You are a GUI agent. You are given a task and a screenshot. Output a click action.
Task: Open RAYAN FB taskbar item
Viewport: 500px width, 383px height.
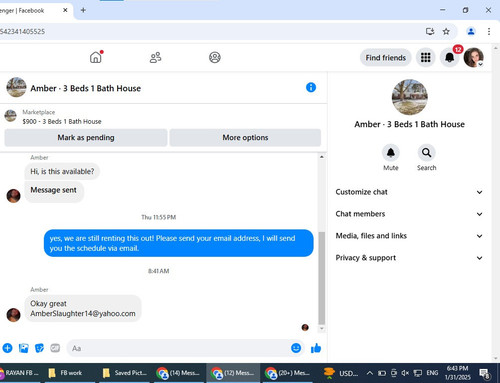coord(19,373)
